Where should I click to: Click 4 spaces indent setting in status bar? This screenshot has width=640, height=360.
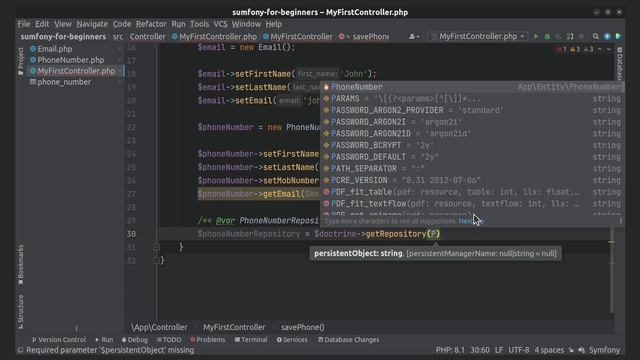tap(549, 350)
